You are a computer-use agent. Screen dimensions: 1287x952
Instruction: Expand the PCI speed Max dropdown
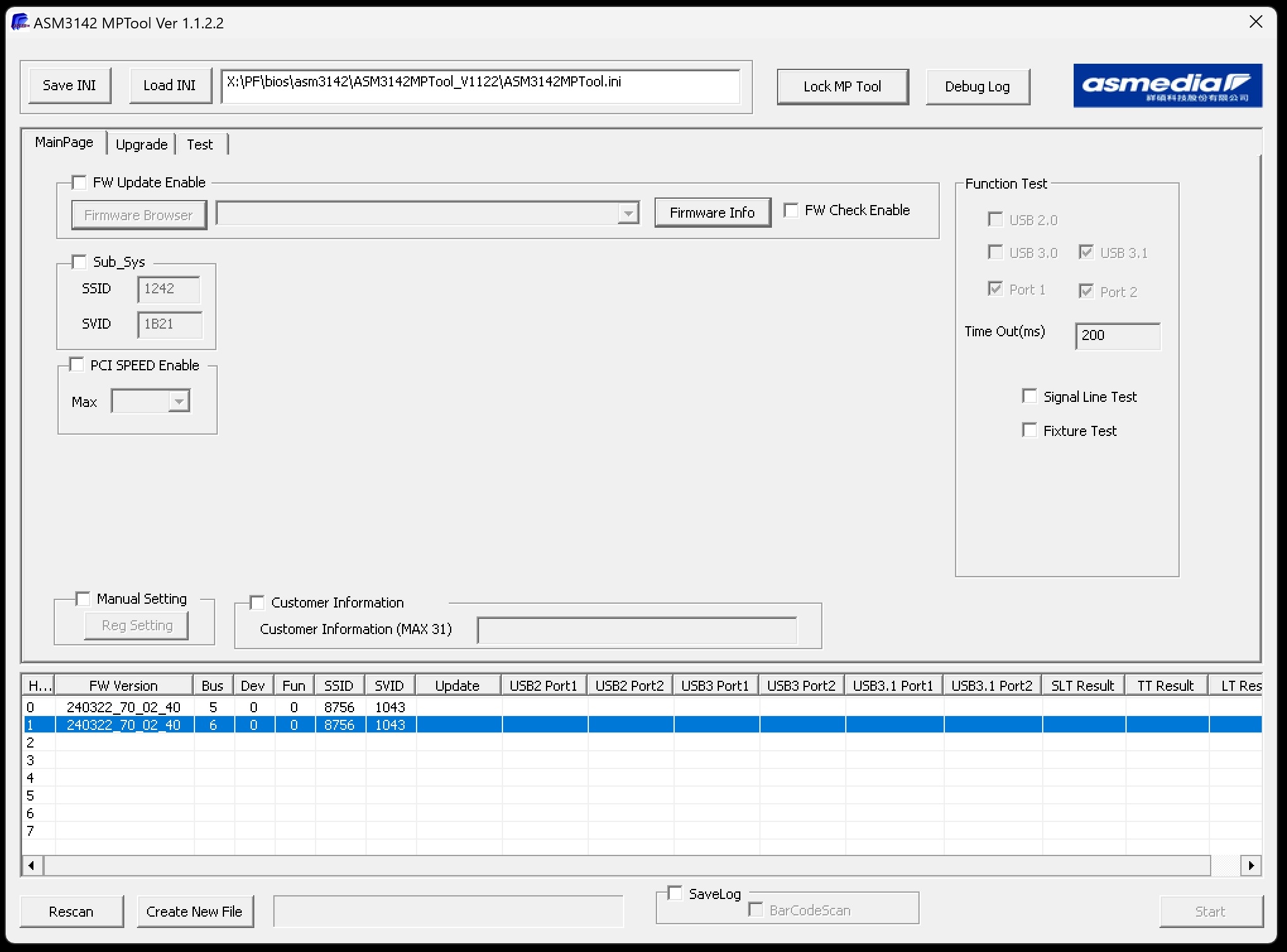pyautogui.click(x=179, y=401)
